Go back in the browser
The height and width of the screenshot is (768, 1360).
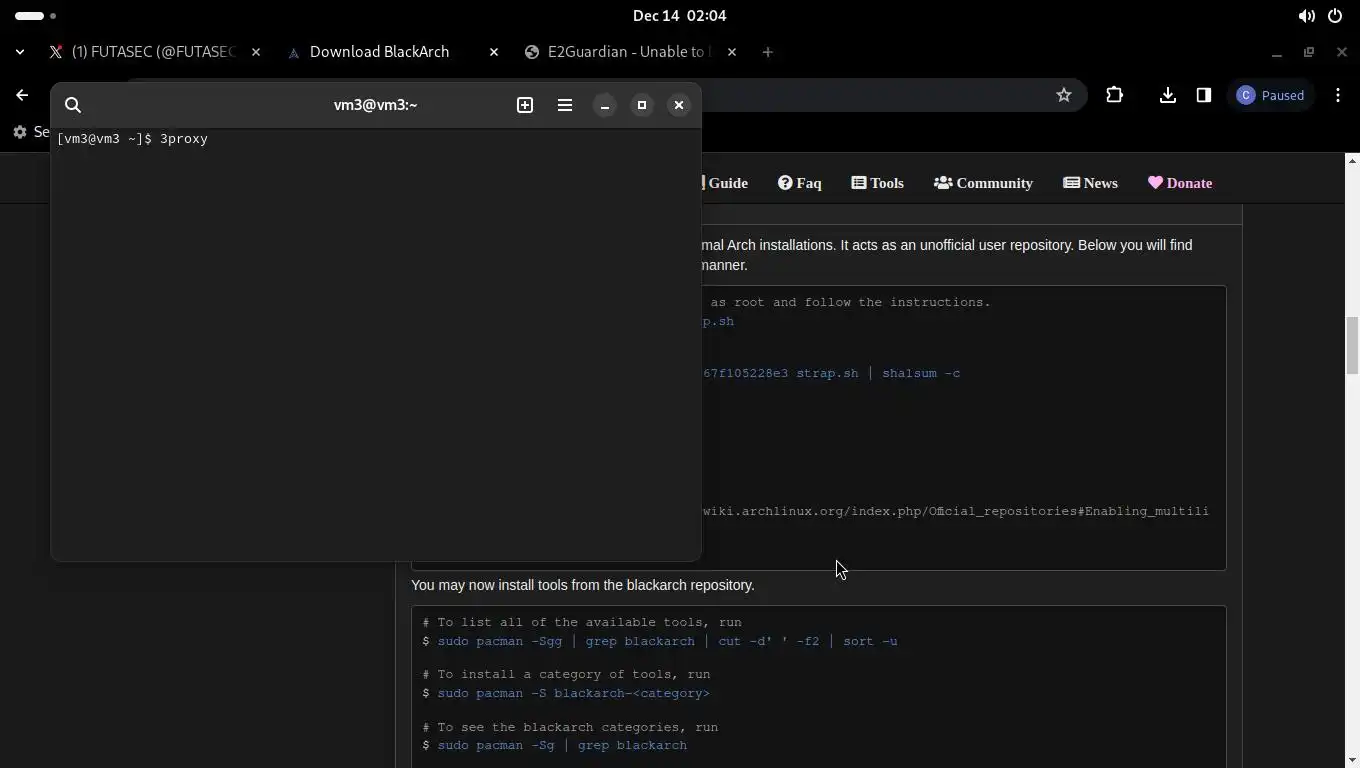(x=22, y=95)
